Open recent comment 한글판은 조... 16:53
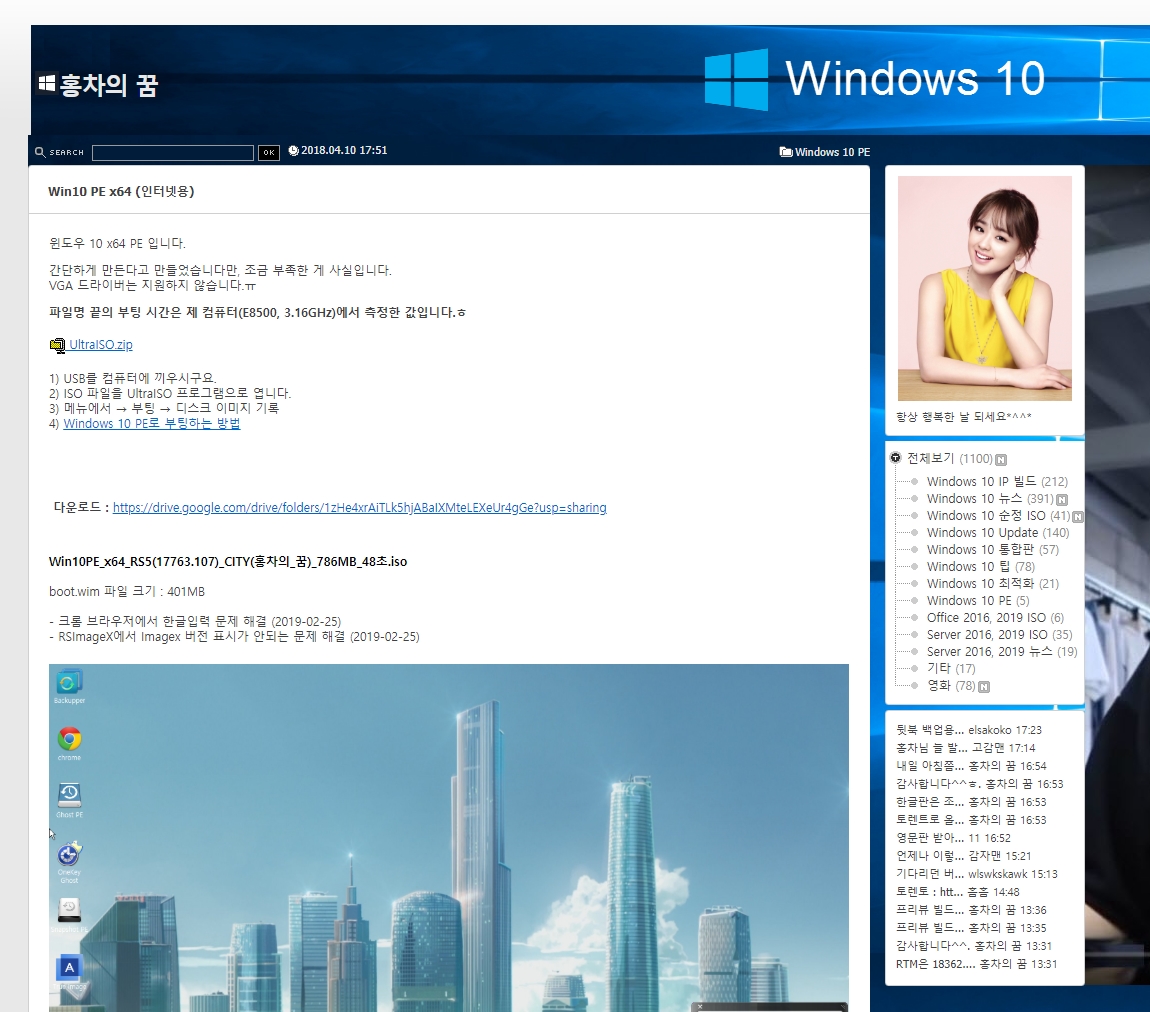This screenshot has height=1012, width=1150. (971, 802)
